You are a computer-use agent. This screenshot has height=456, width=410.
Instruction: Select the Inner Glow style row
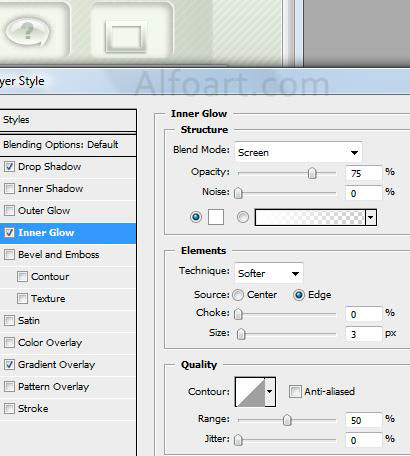[68, 233]
